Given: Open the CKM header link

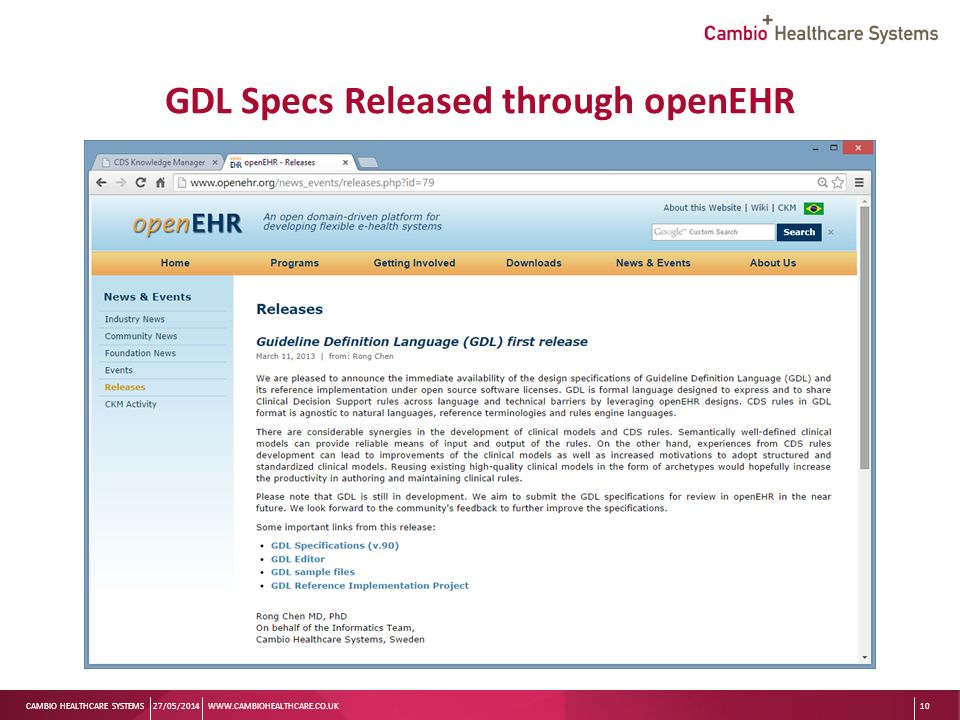Looking at the screenshot, I should [787, 208].
